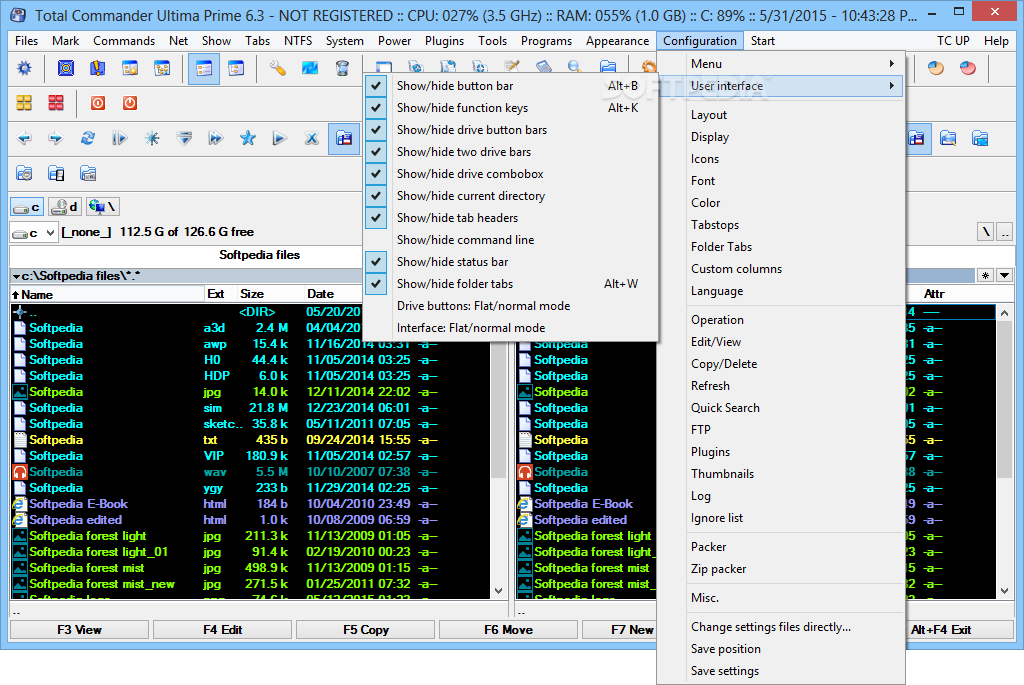Click the highlighted folder-with-floppy icon on left

tap(344, 138)
